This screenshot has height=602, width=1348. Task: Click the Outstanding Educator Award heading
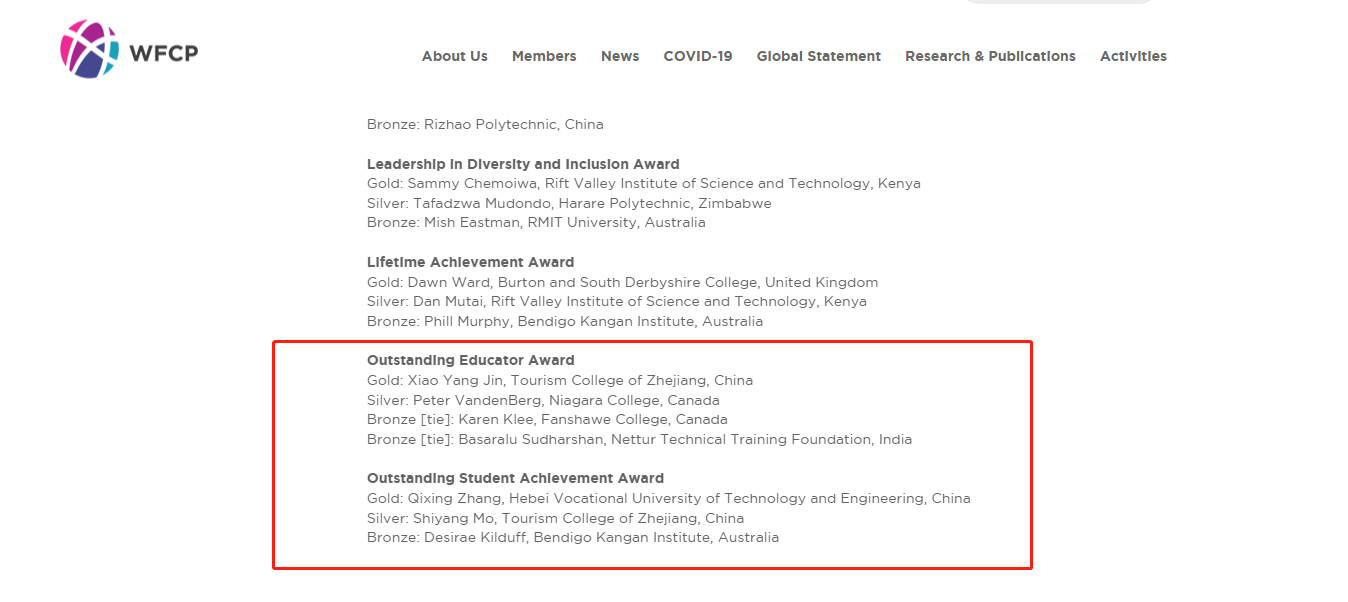470,360
